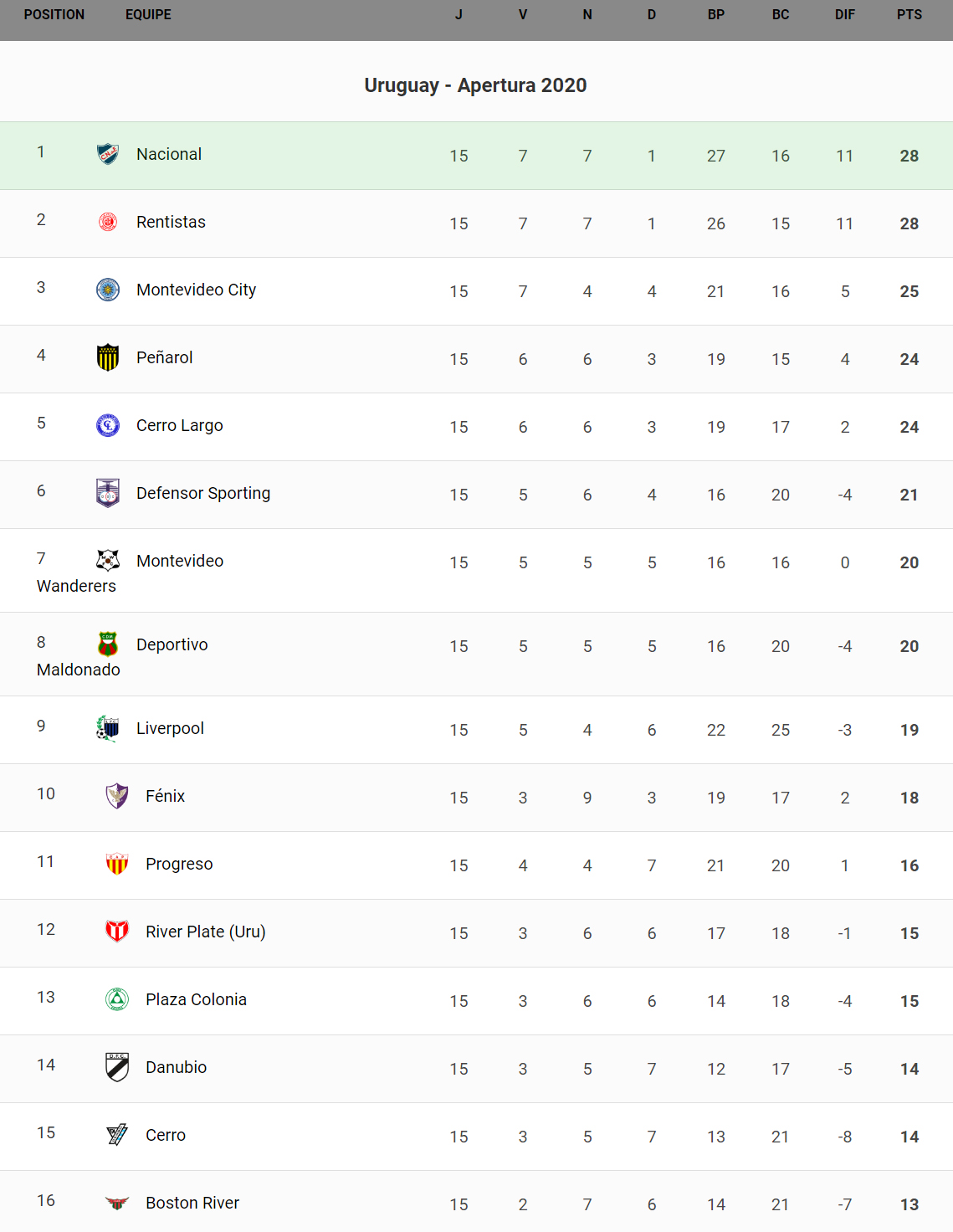Screen dimensions: 953x1232
Task: Click the Defensor Sporting crest icon
Action: pos(108,493)
